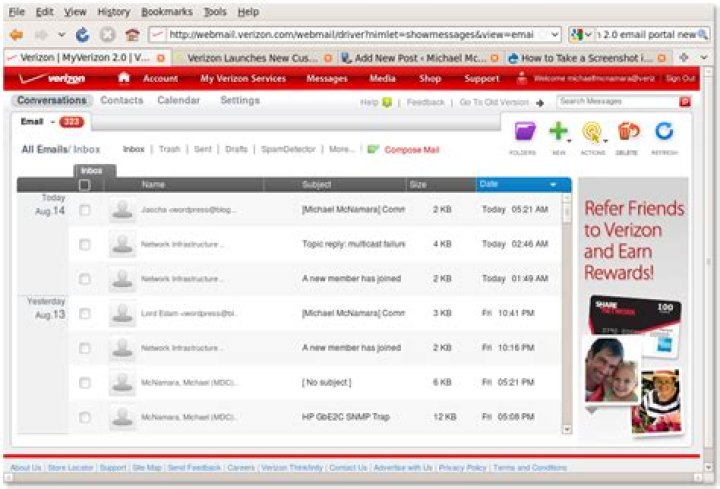
Task: Open the browser history dropdown arrow
Action: pos(62,34)
